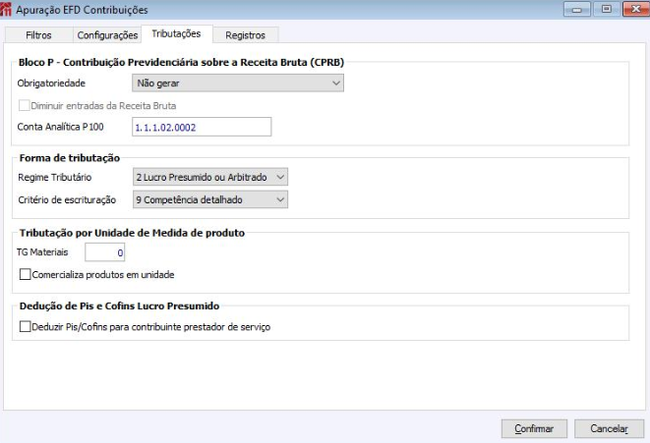Image resolution: width=650 pixels, height=443 pixels.
Task: Click the Critério de escrituração label
Action: pyautogui.click(x=67, y=200)
